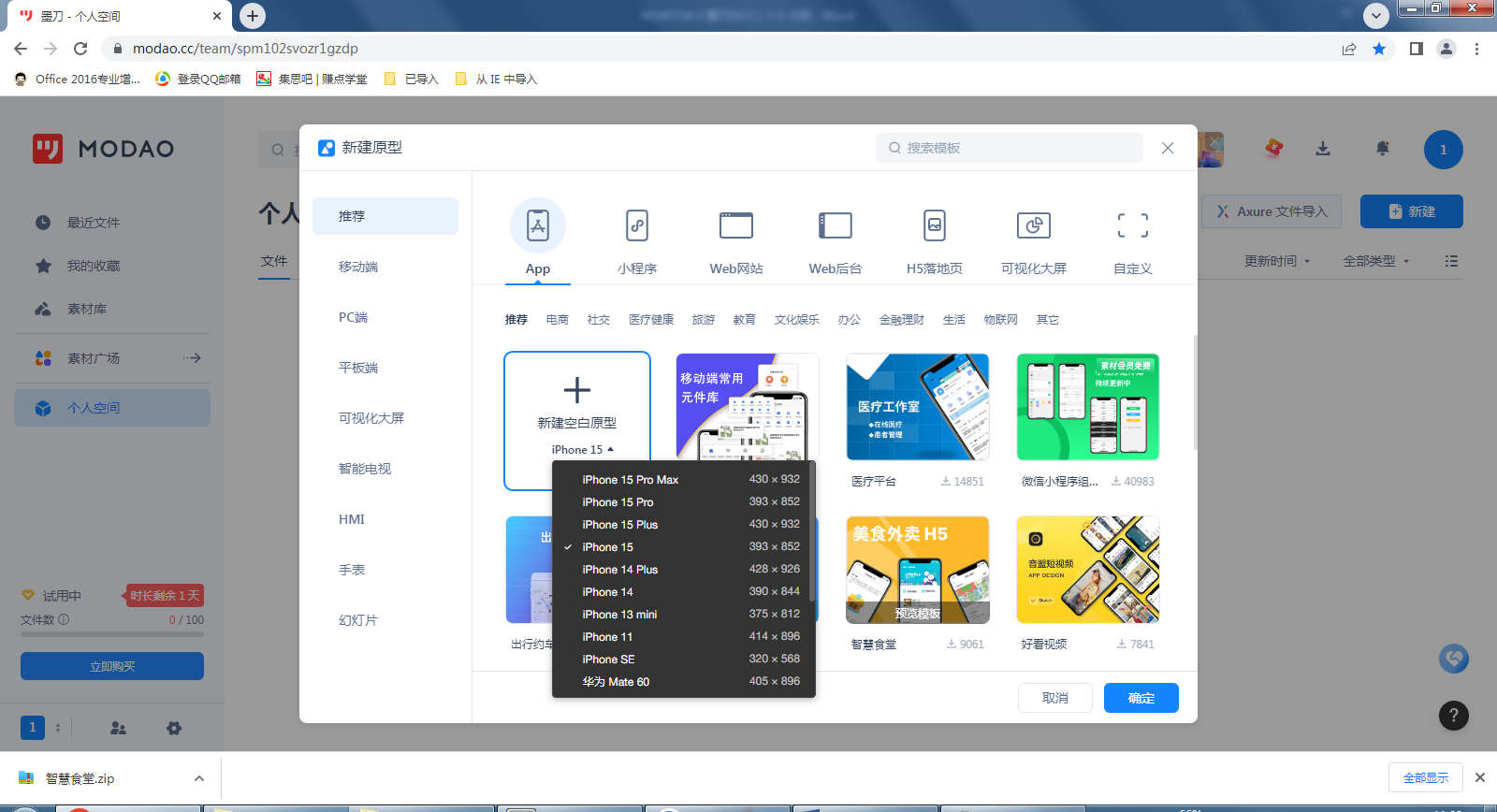Expand 智慧食堂.zip download options
This screenshot has width=1497, height=812.
(198, 778)
